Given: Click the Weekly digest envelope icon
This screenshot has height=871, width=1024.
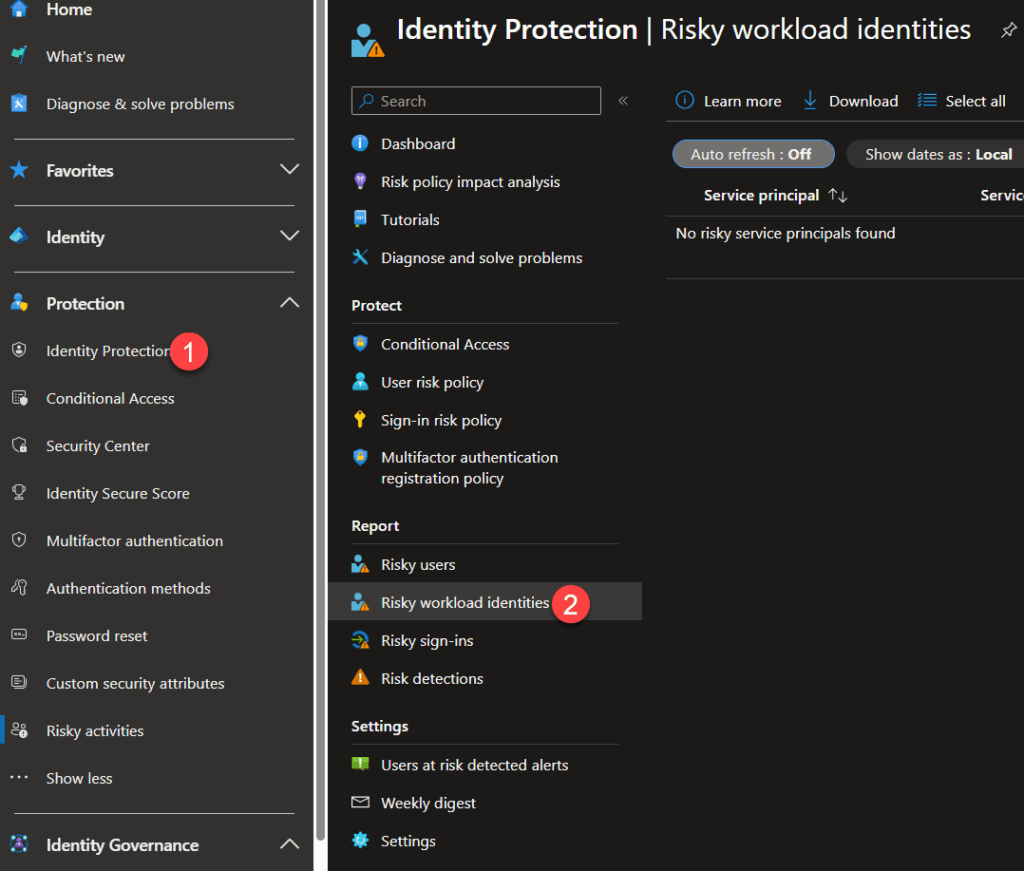Looking at the screenshot, I should pos(360,802).
